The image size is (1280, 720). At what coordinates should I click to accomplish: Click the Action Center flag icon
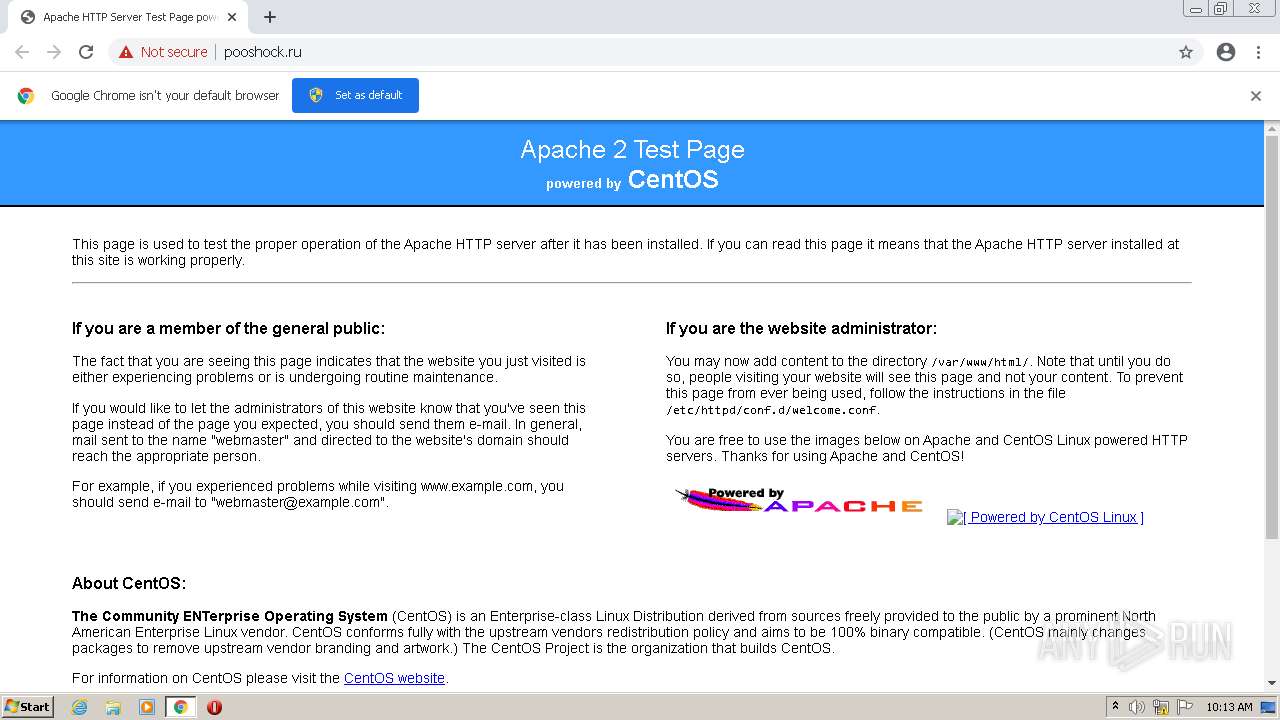click(x=1185, y=707)
